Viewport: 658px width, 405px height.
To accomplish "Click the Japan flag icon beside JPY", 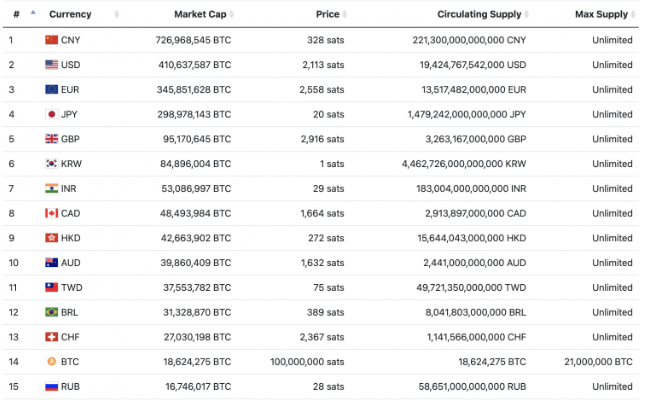I will pyautogui.click(x=51, y=114).
